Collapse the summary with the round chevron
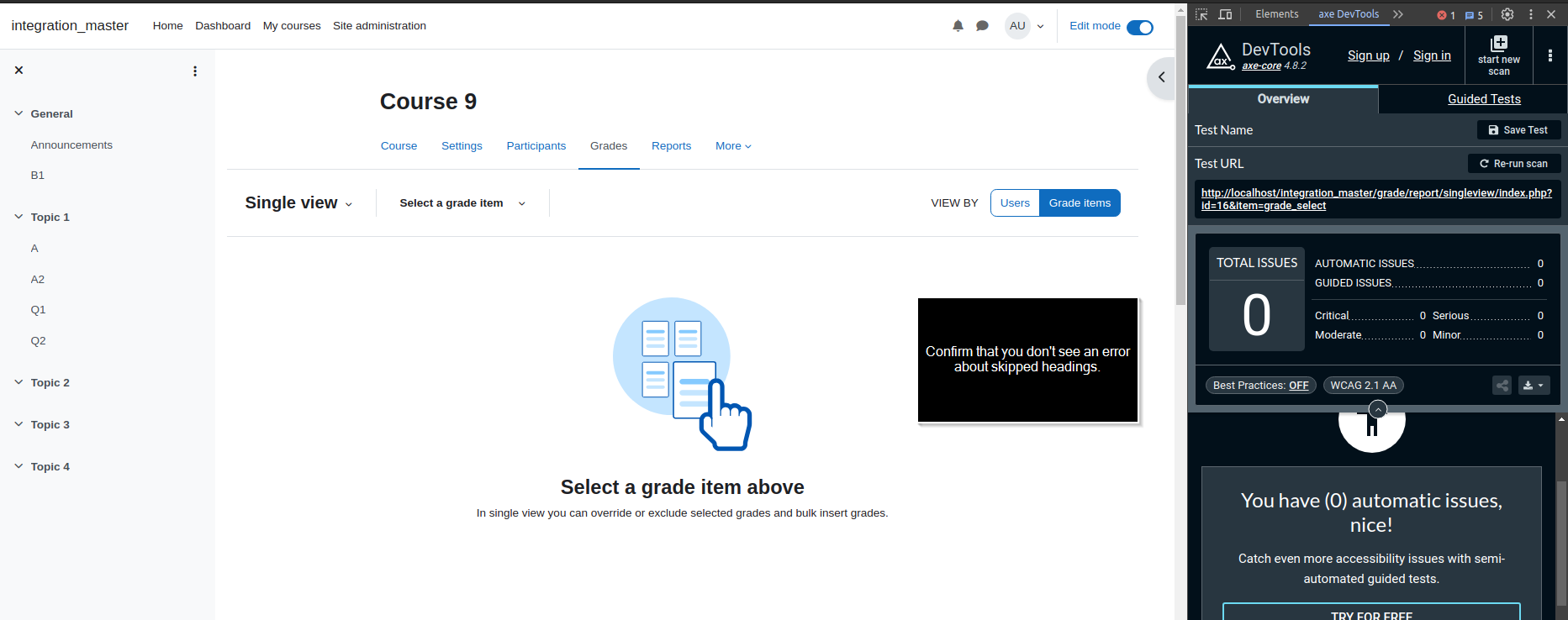The width and height of the screenshot is (1568, 620). pos(1378,409)
